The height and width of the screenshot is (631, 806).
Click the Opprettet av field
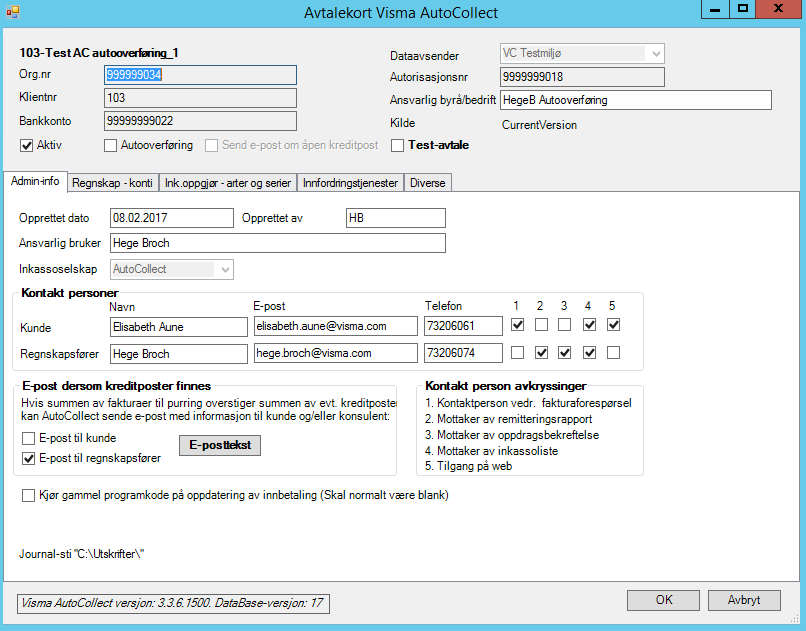pos(396,218)
